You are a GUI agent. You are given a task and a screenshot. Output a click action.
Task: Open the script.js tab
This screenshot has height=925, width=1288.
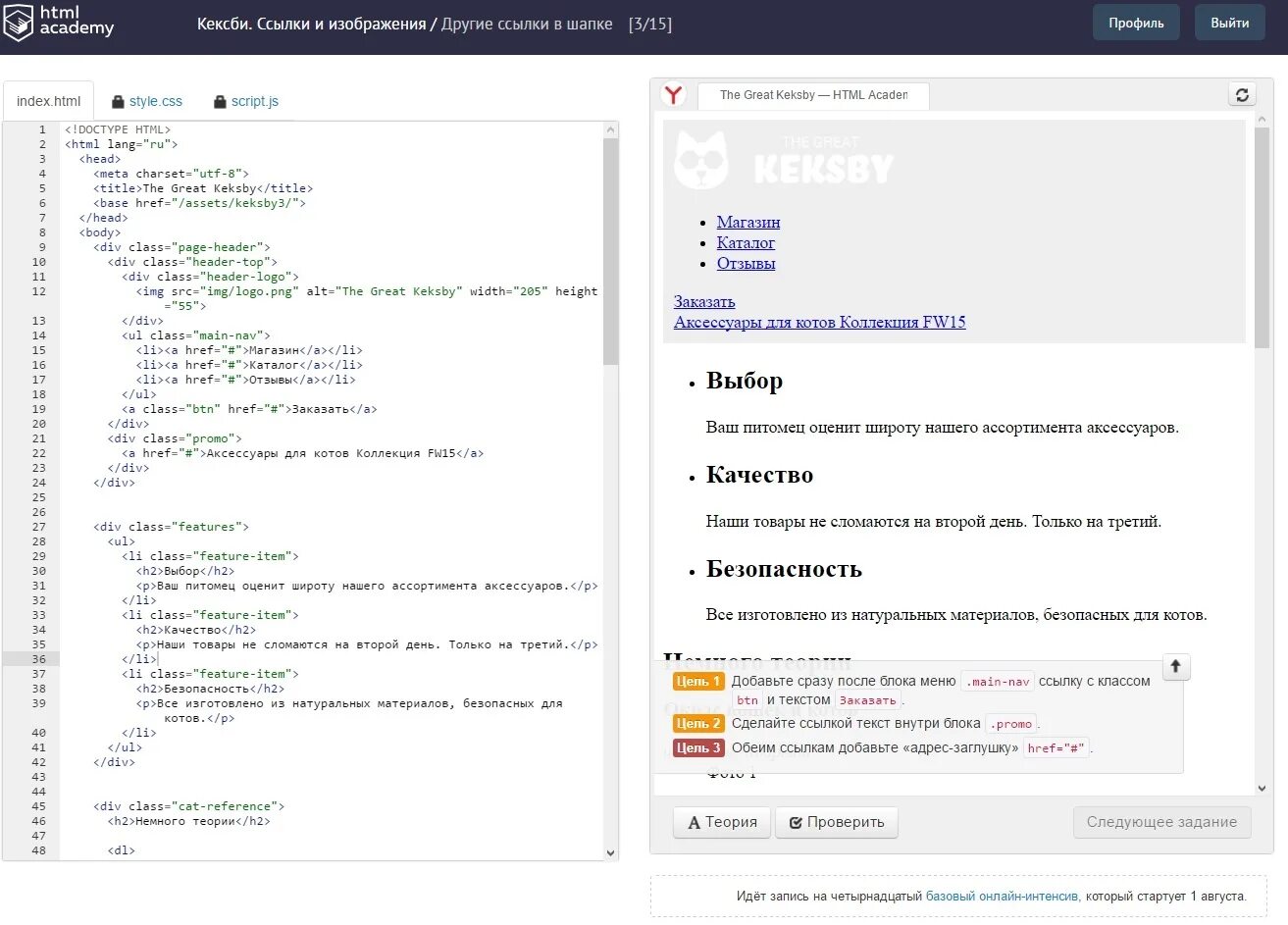(245, 101)
